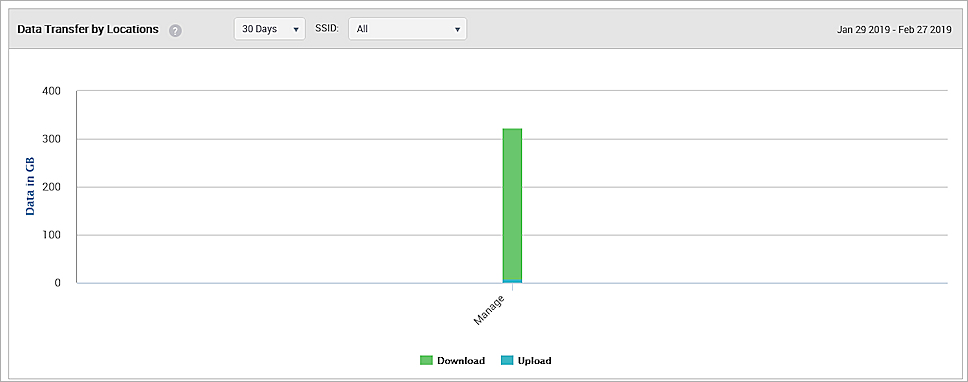Click the Data Transfer by Locations title
968x382 pixels.
88,29
